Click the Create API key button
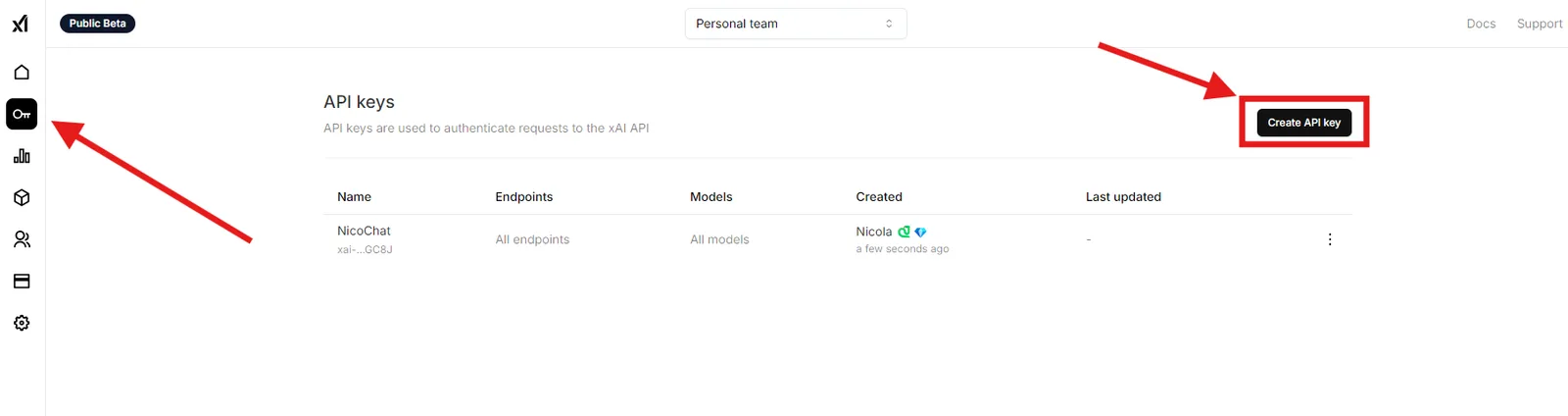The image size is (1568, 416). click(1304, 123)
